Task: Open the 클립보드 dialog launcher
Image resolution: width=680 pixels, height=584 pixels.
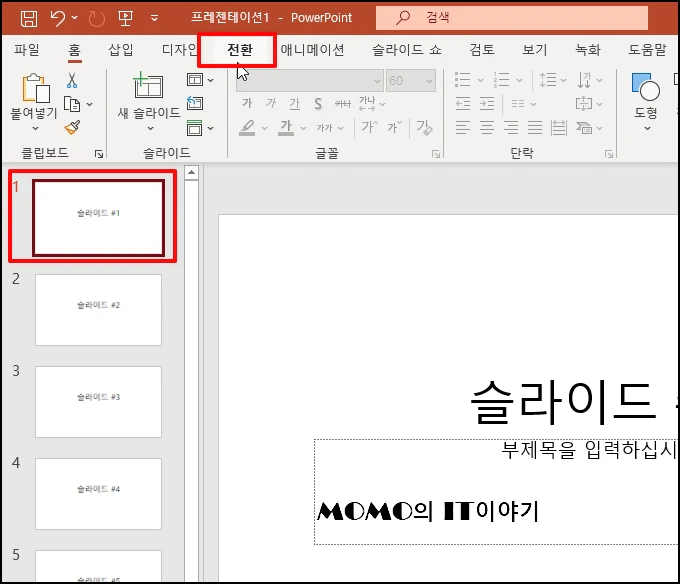Action: (99, 153)
